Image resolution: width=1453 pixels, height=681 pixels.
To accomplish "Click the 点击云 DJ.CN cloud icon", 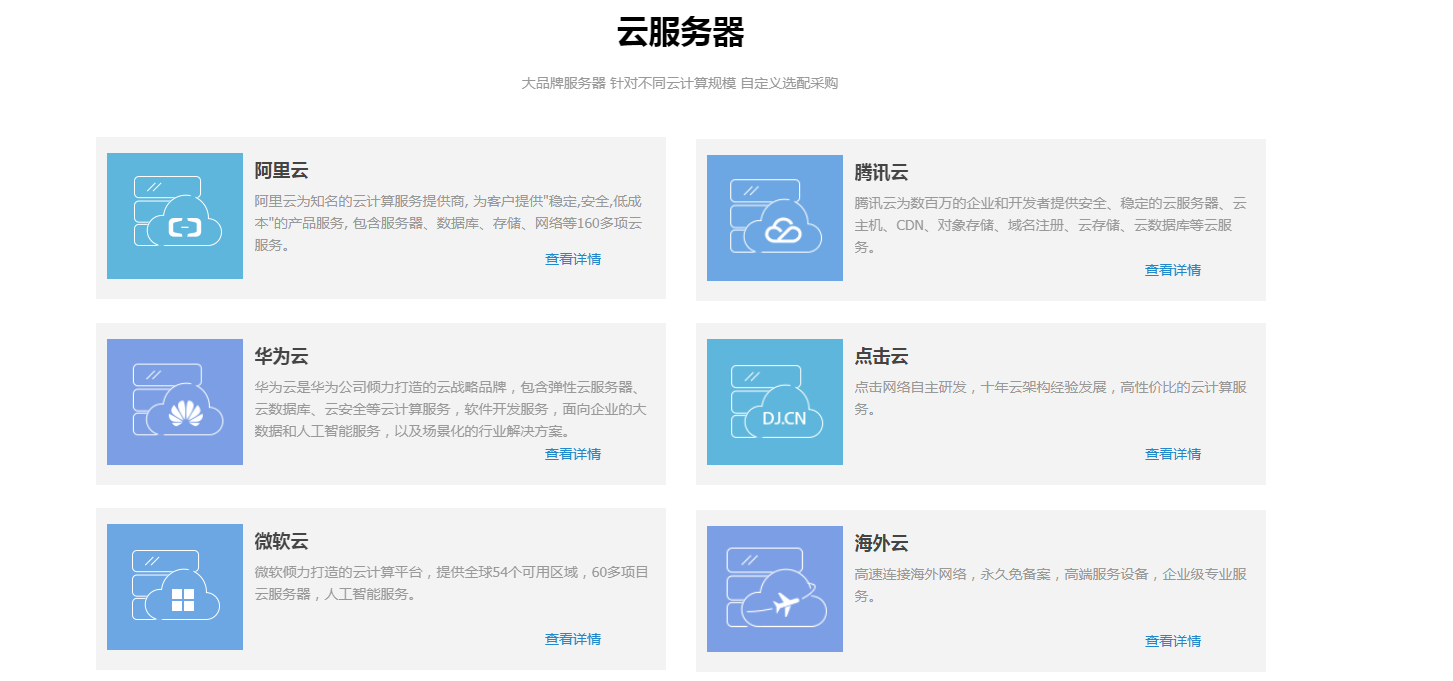I will tap(775, 402).
